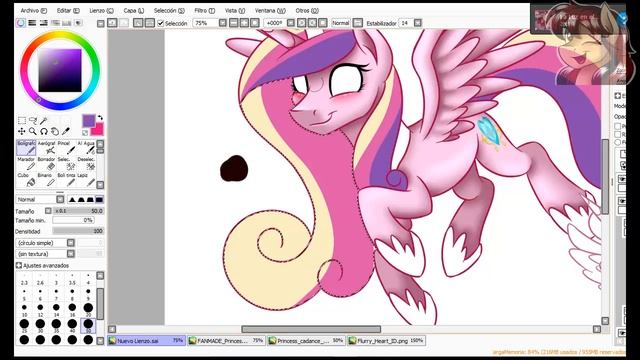The height and width of the screenshot is (360, 640).
Task: Click the pink background color swatch
Action: coord(99,130)
